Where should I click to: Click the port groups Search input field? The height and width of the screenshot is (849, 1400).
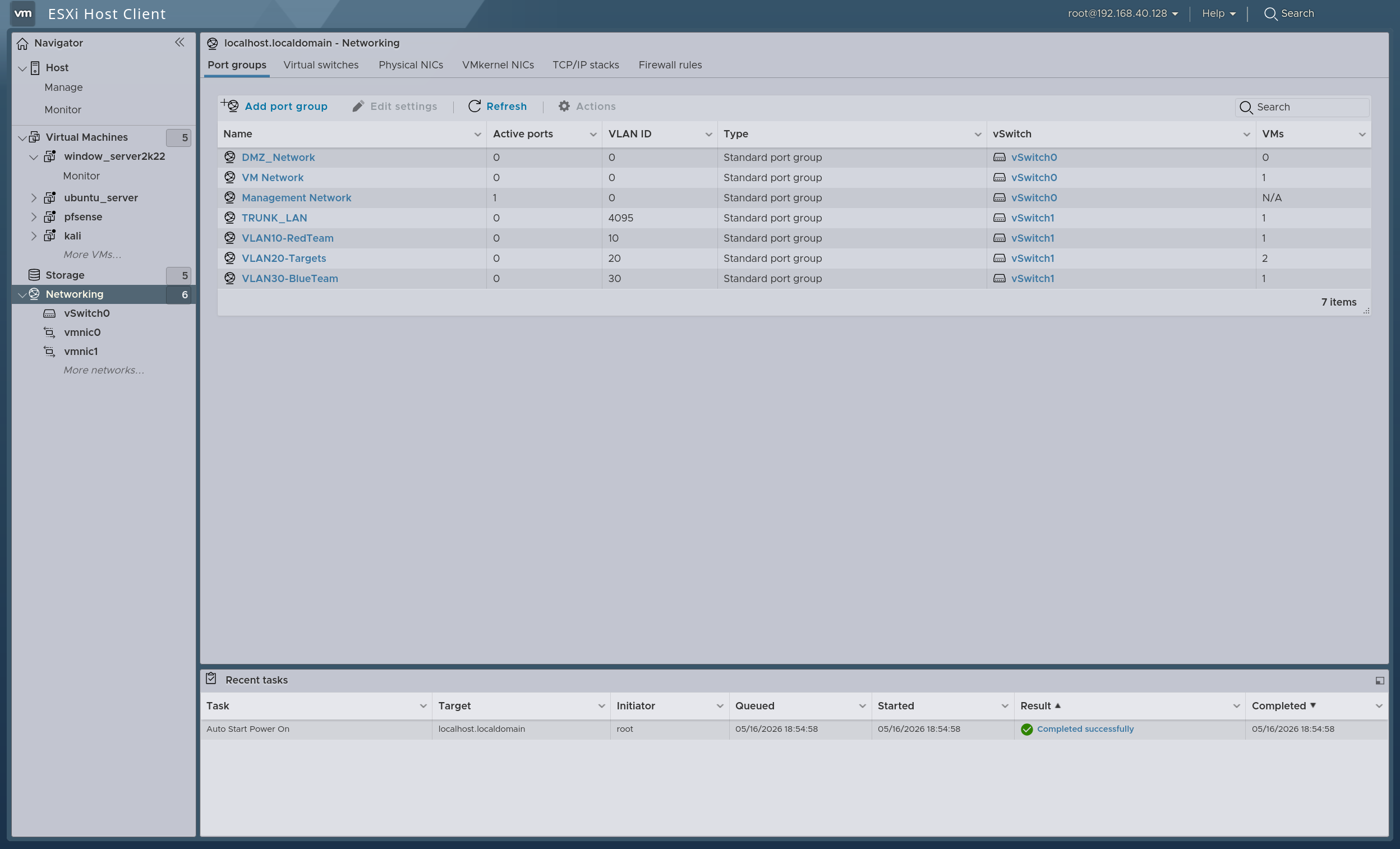[x=1302, y=107]
